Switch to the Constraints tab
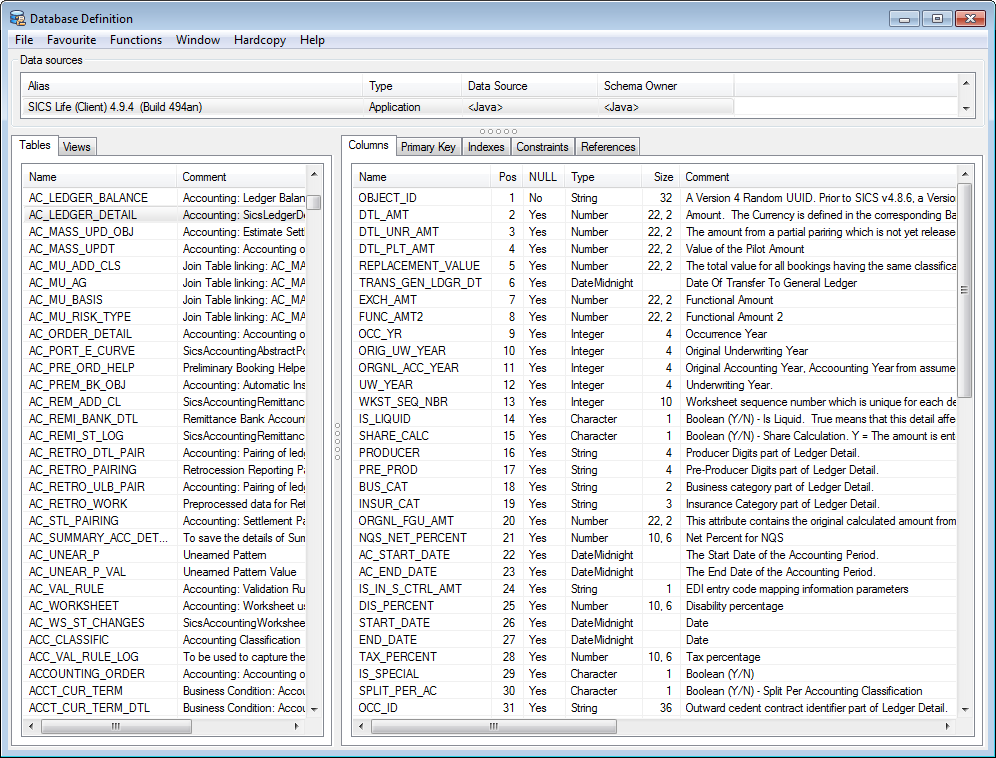 542,146
